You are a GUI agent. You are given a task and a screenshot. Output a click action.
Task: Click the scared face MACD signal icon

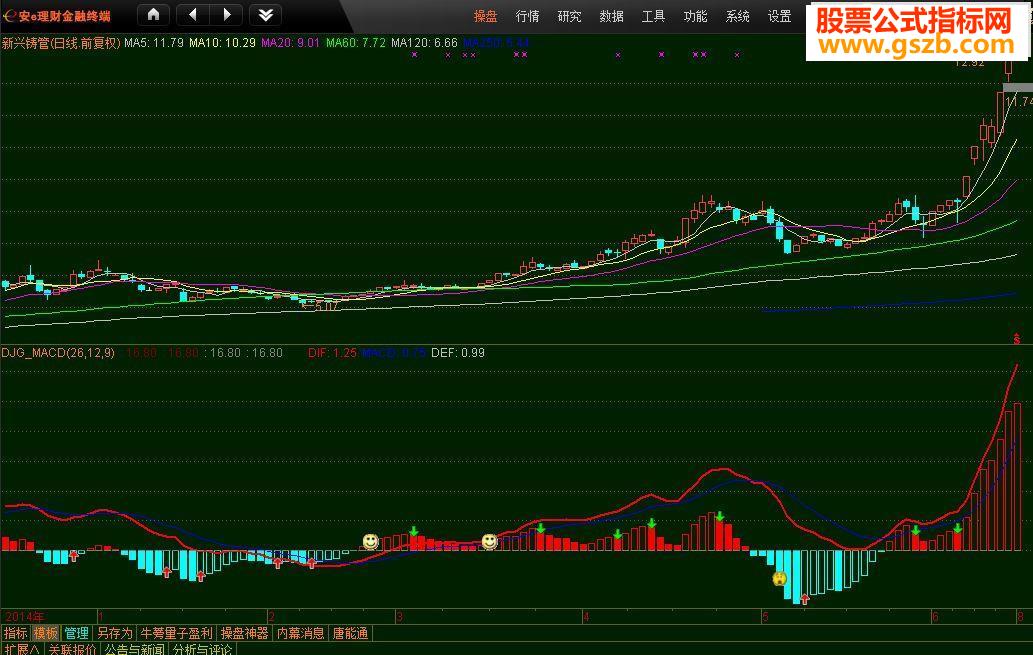point(779,579)
